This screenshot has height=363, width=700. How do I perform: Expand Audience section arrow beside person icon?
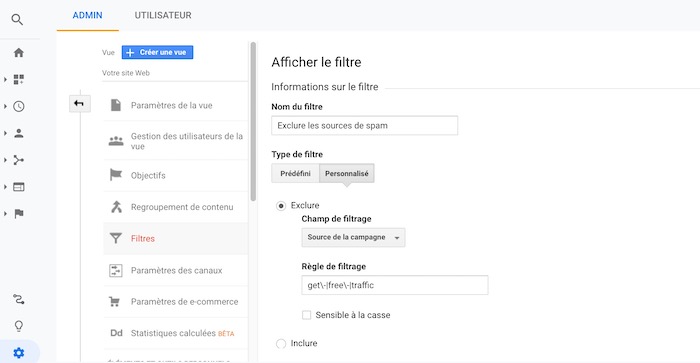tap(5, 133)
